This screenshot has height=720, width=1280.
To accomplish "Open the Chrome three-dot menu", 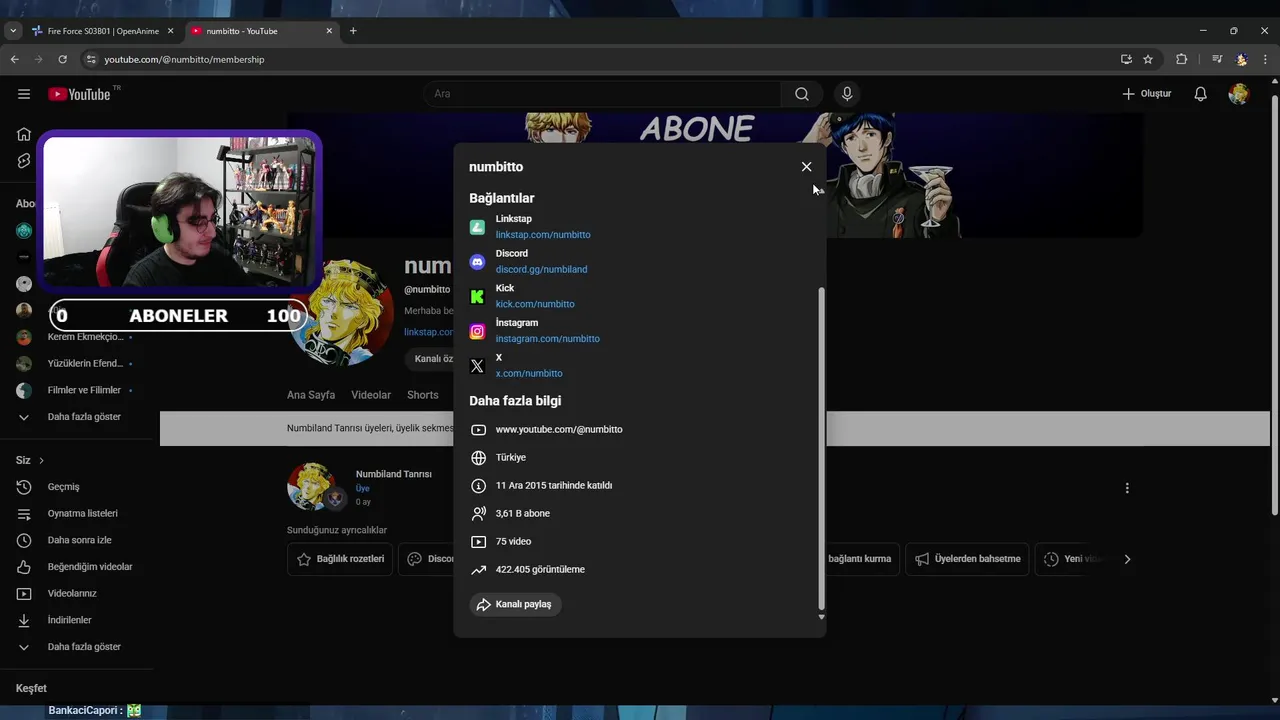I will [x=1266, y=60].
